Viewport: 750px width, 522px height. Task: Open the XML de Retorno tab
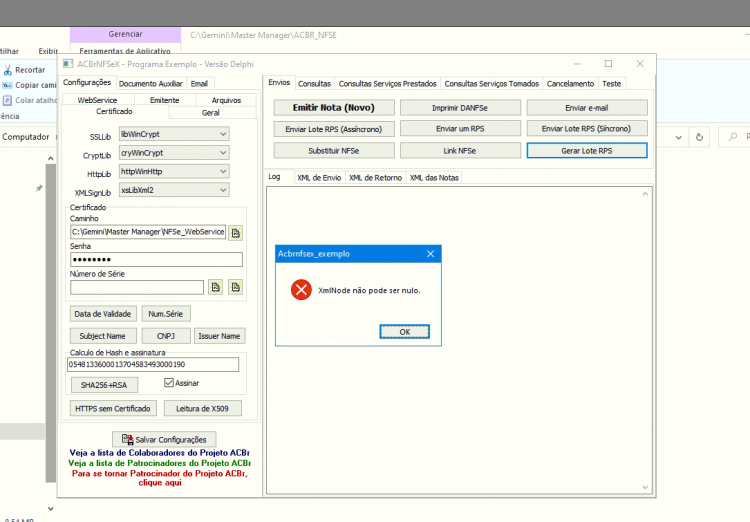(375, 178)
